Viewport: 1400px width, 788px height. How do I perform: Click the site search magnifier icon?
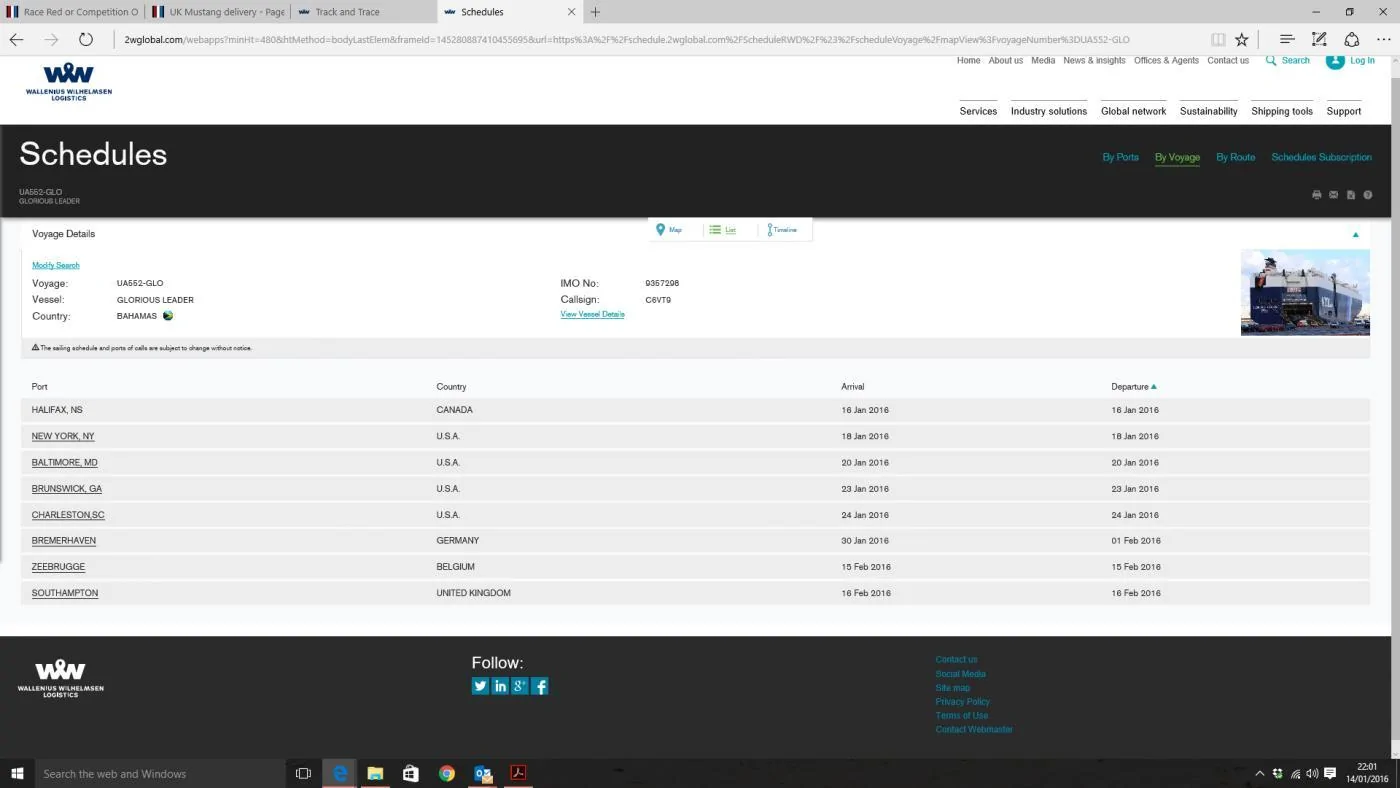click(x=1271, y=61)
